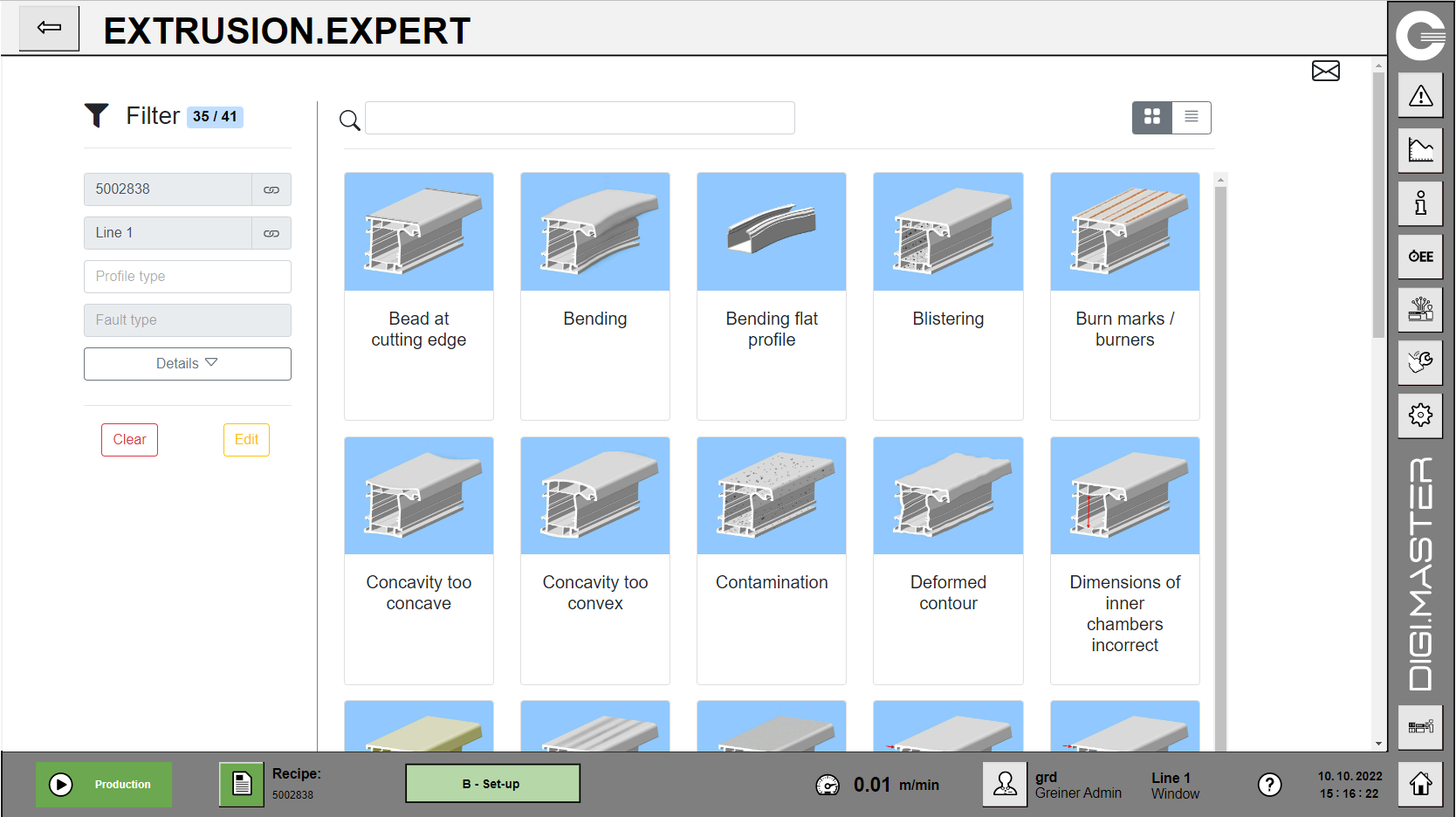Screen dimensions: 1456x817
Task: Open the Burn marks / burners card
Action: [x=1125, y=296]
